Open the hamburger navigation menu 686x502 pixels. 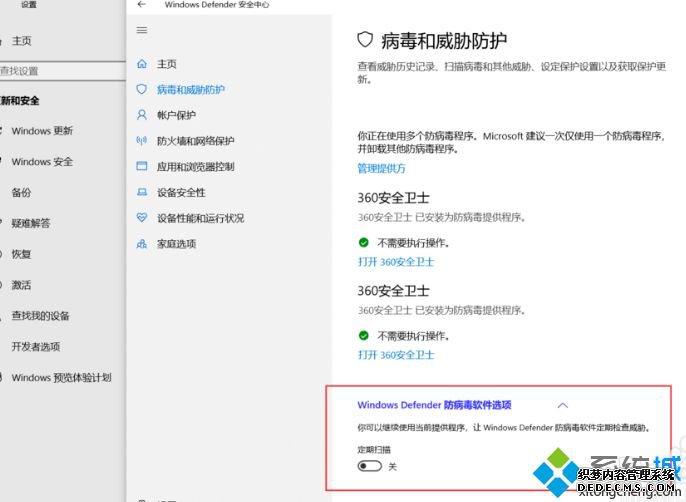(x=142, y=30)
